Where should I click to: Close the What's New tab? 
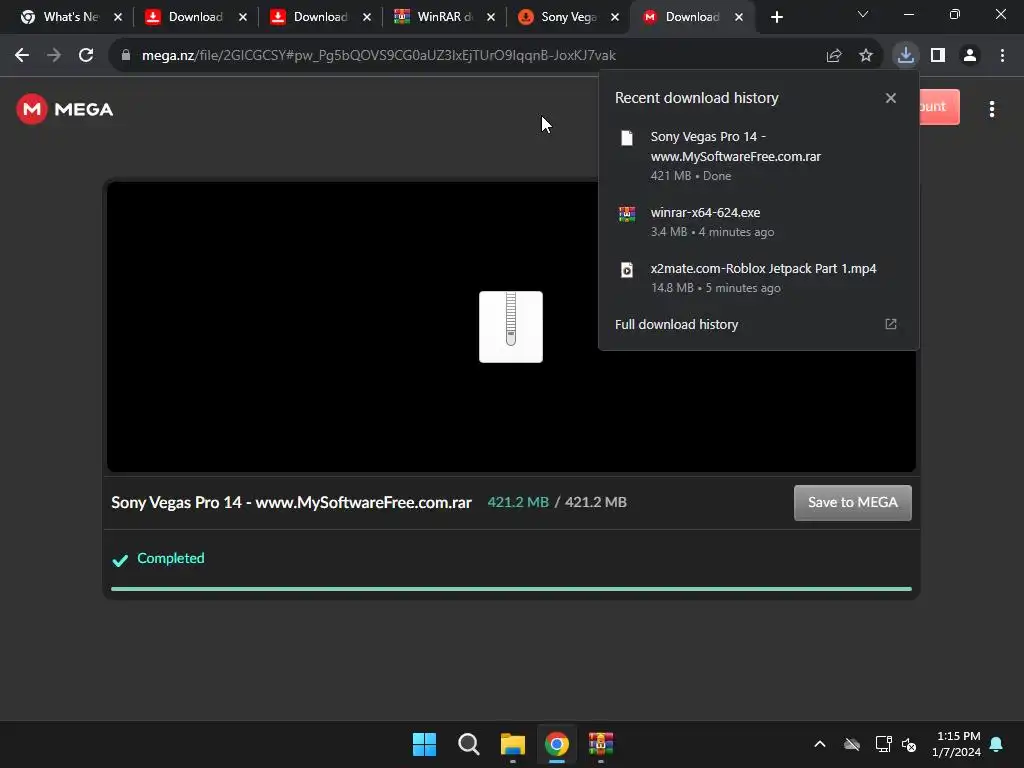click(118, 17)
